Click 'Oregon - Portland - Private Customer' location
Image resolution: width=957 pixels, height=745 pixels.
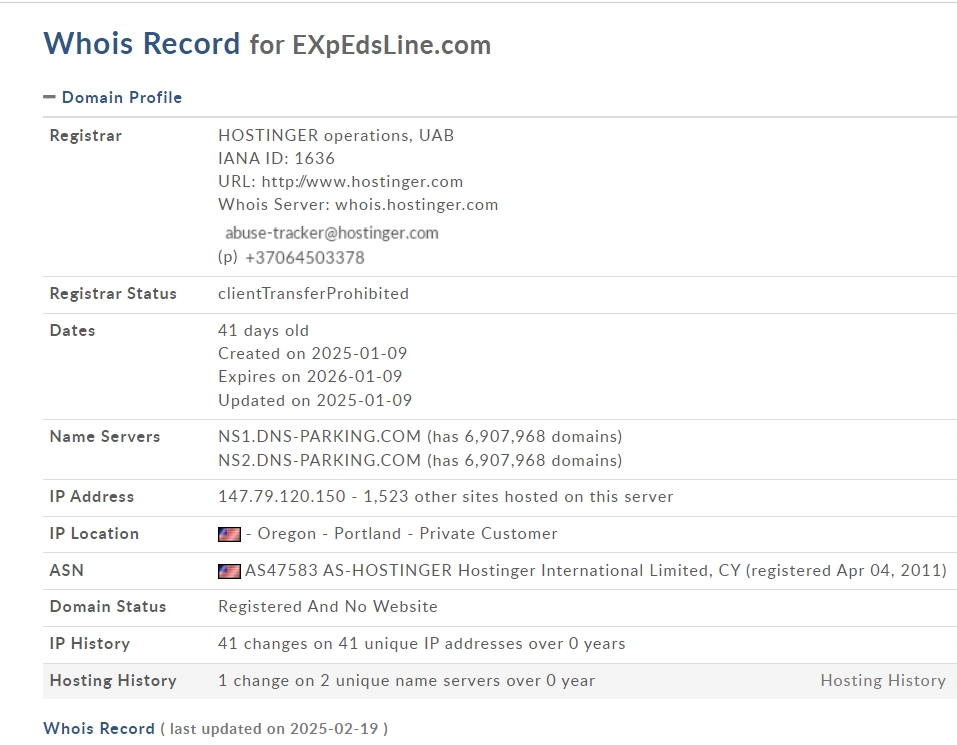pyautogui.click(x=407, y=534)
